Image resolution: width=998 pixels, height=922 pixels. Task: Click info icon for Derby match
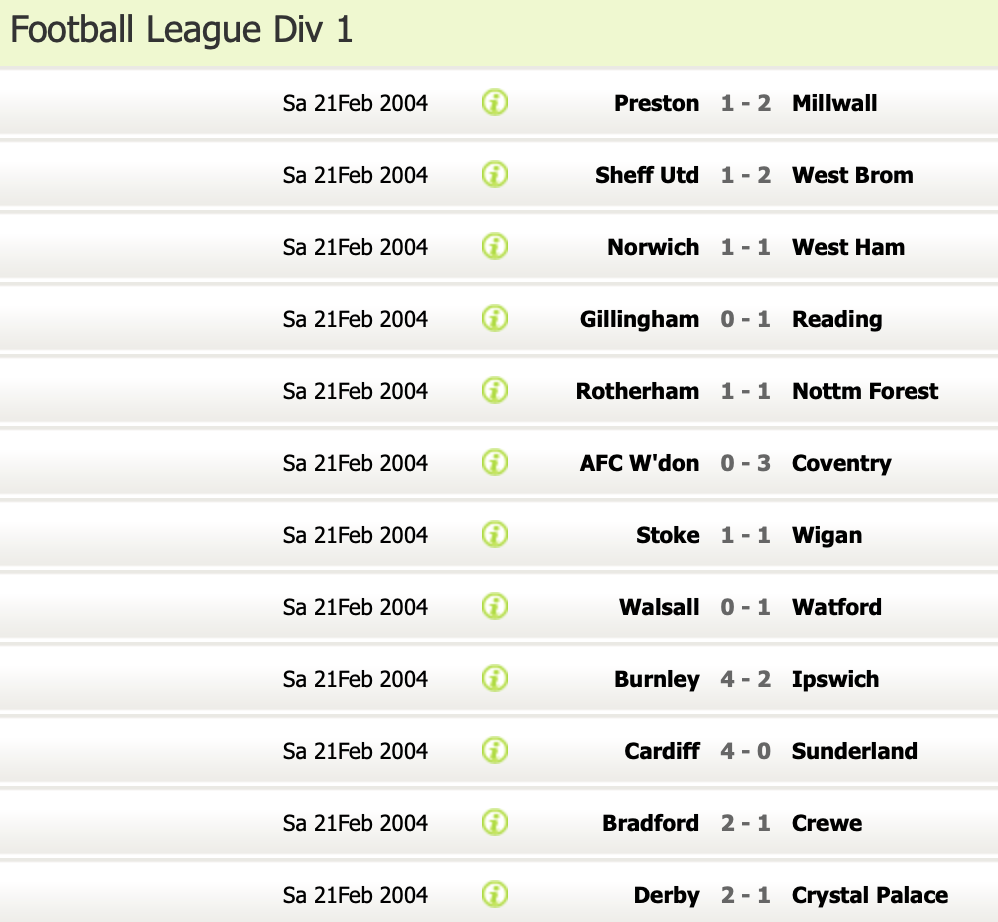point(495,894)
